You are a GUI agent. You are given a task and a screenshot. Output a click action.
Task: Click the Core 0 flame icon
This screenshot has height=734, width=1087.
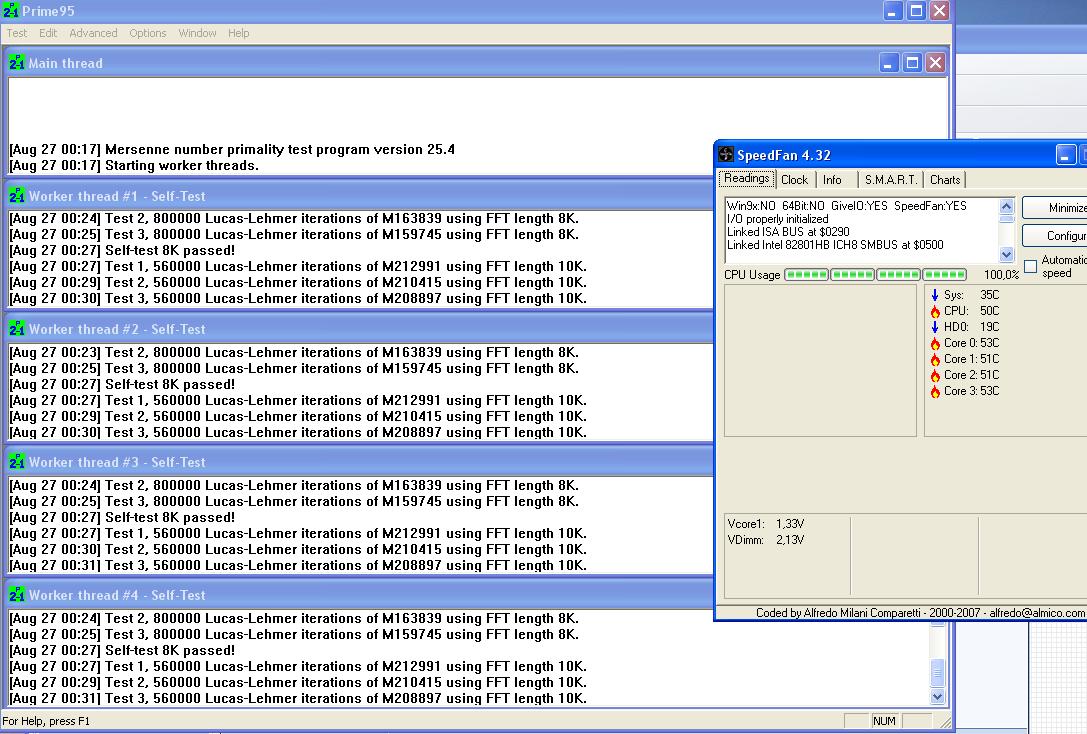click(934, 343)
